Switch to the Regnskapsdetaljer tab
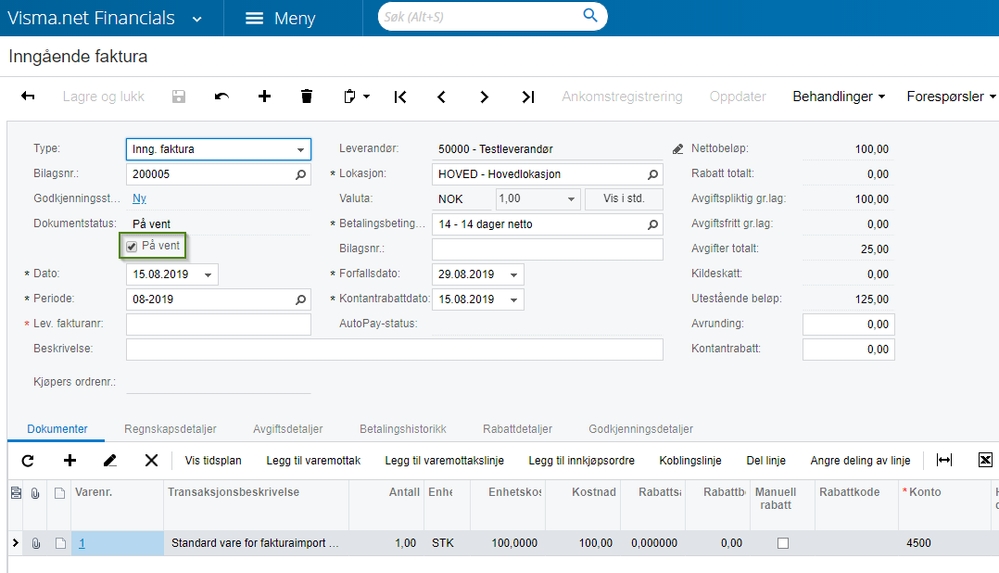 [x=170, y=429]
